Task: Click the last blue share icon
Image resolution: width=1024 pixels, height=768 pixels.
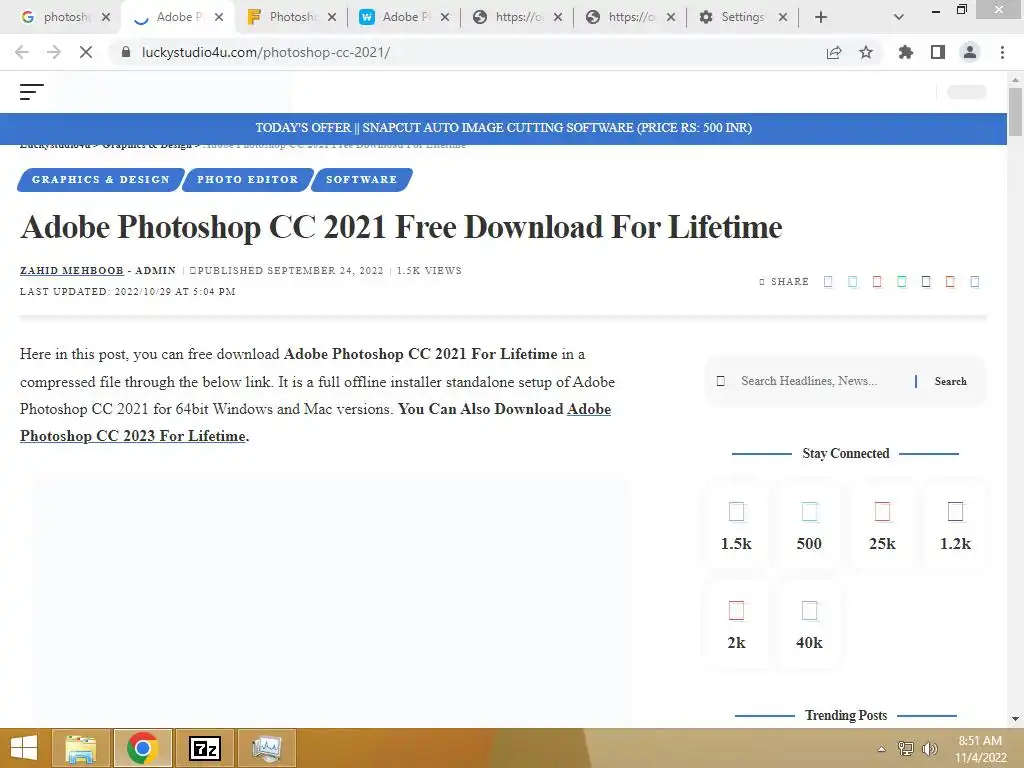Action: coord(974,281)
